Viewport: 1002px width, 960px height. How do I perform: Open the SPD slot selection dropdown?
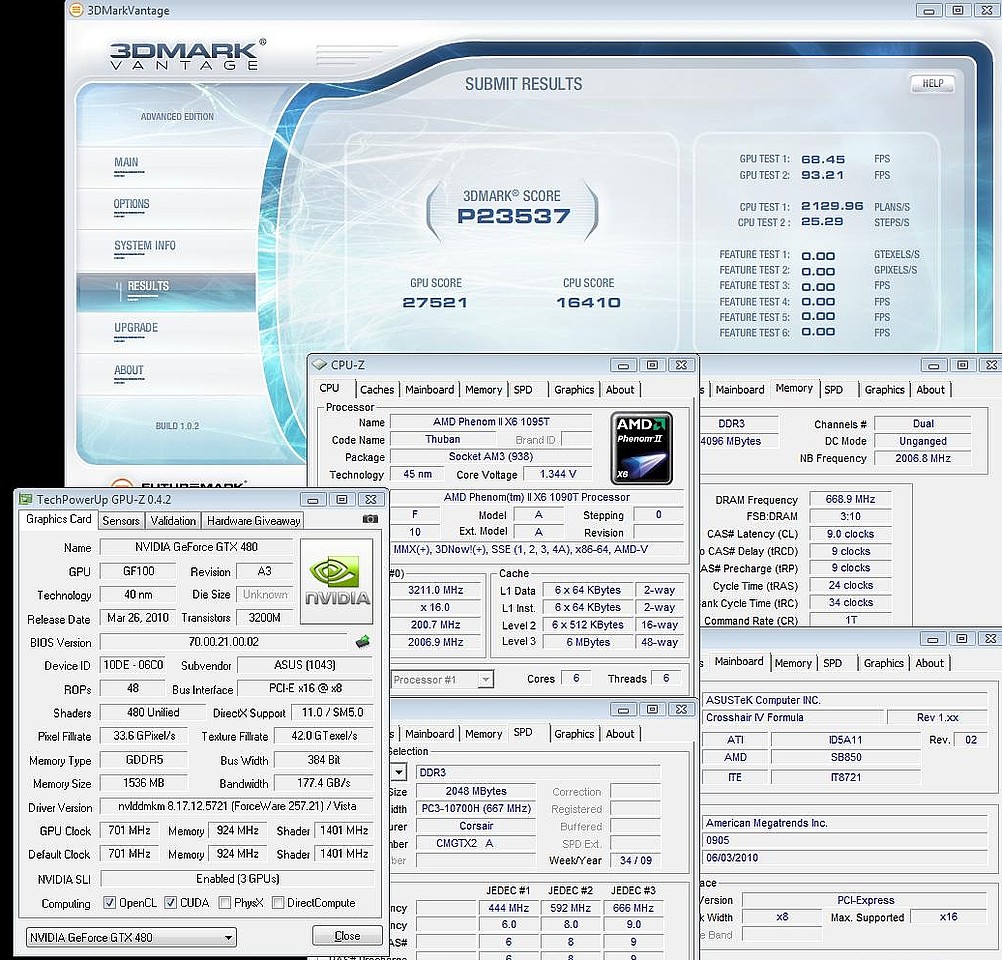(x=398, y=772)
